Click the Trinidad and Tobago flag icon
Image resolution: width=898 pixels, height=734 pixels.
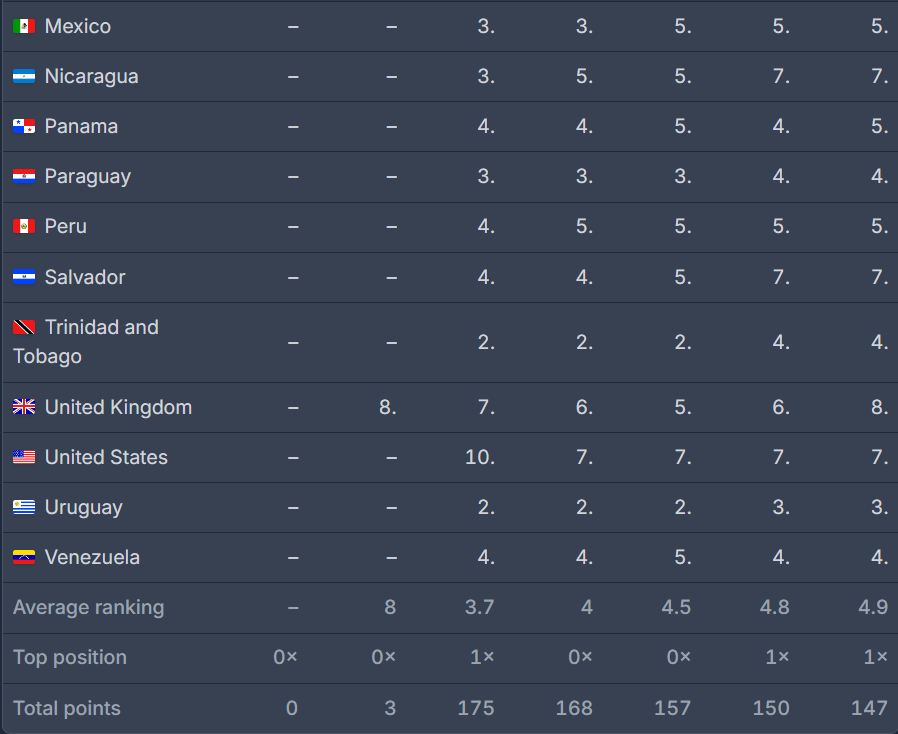[24, 328]
